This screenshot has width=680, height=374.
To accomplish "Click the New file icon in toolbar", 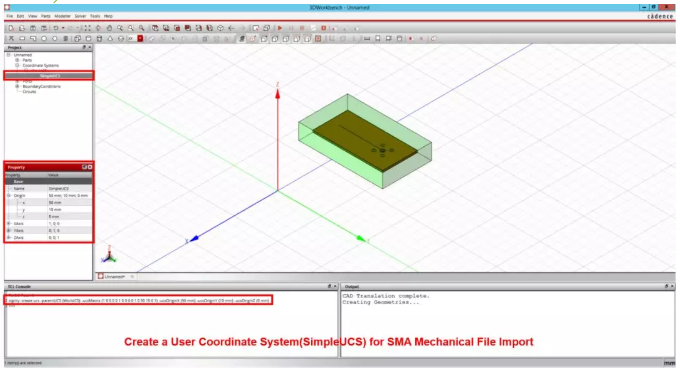I will (x=11, y=28).
